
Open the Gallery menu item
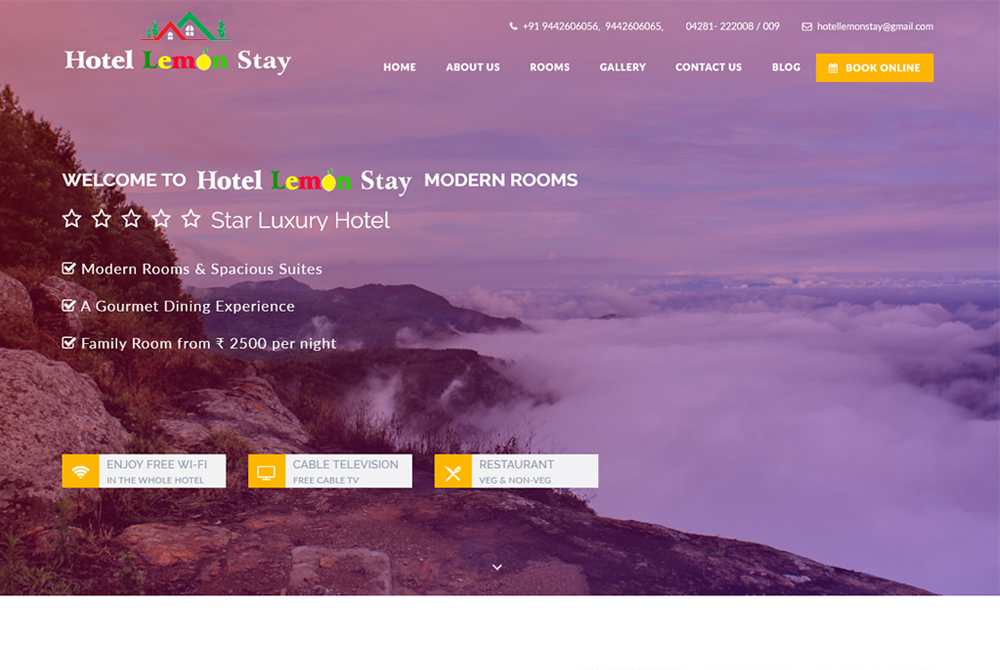coord(622,67)
